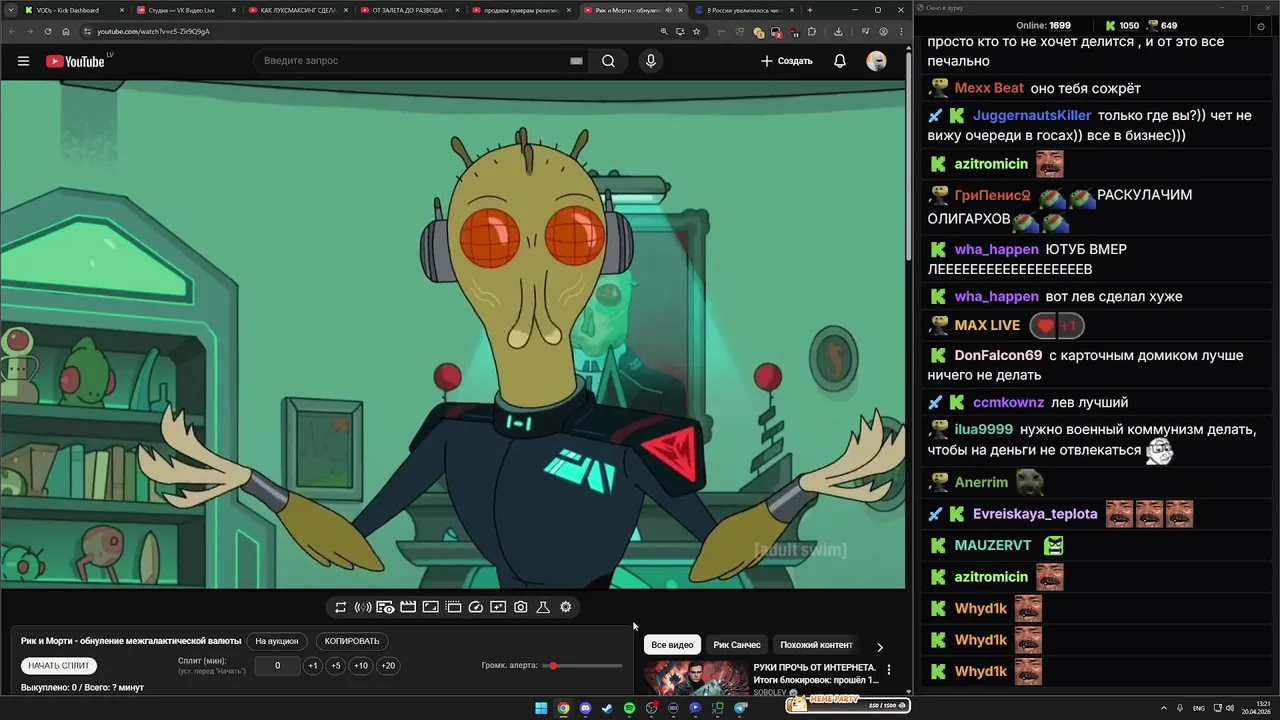Click the На аукцион button
1280x720 pixels.
[277, 641]
